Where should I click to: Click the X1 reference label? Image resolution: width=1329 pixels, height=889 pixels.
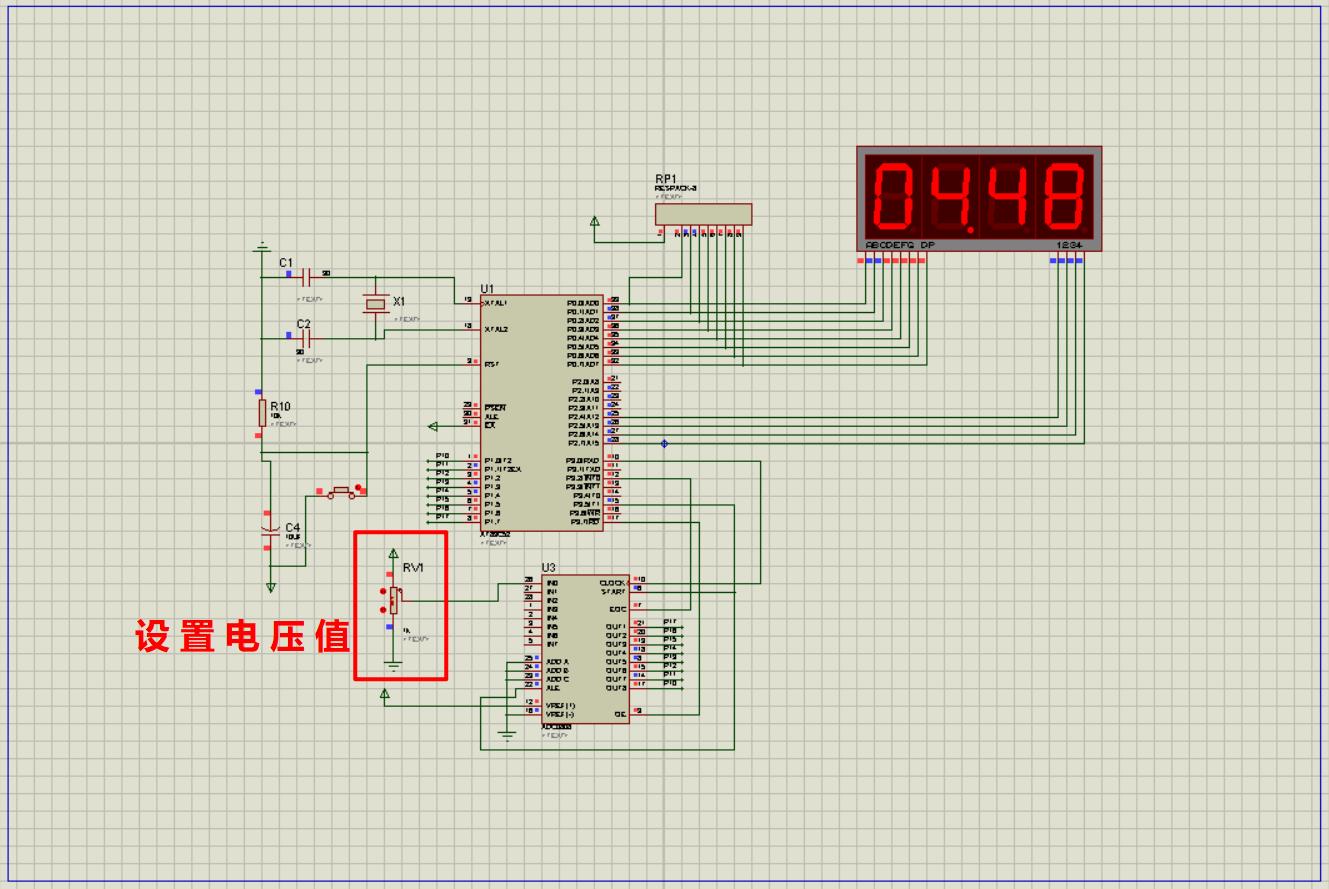click(x=400, y=301)
